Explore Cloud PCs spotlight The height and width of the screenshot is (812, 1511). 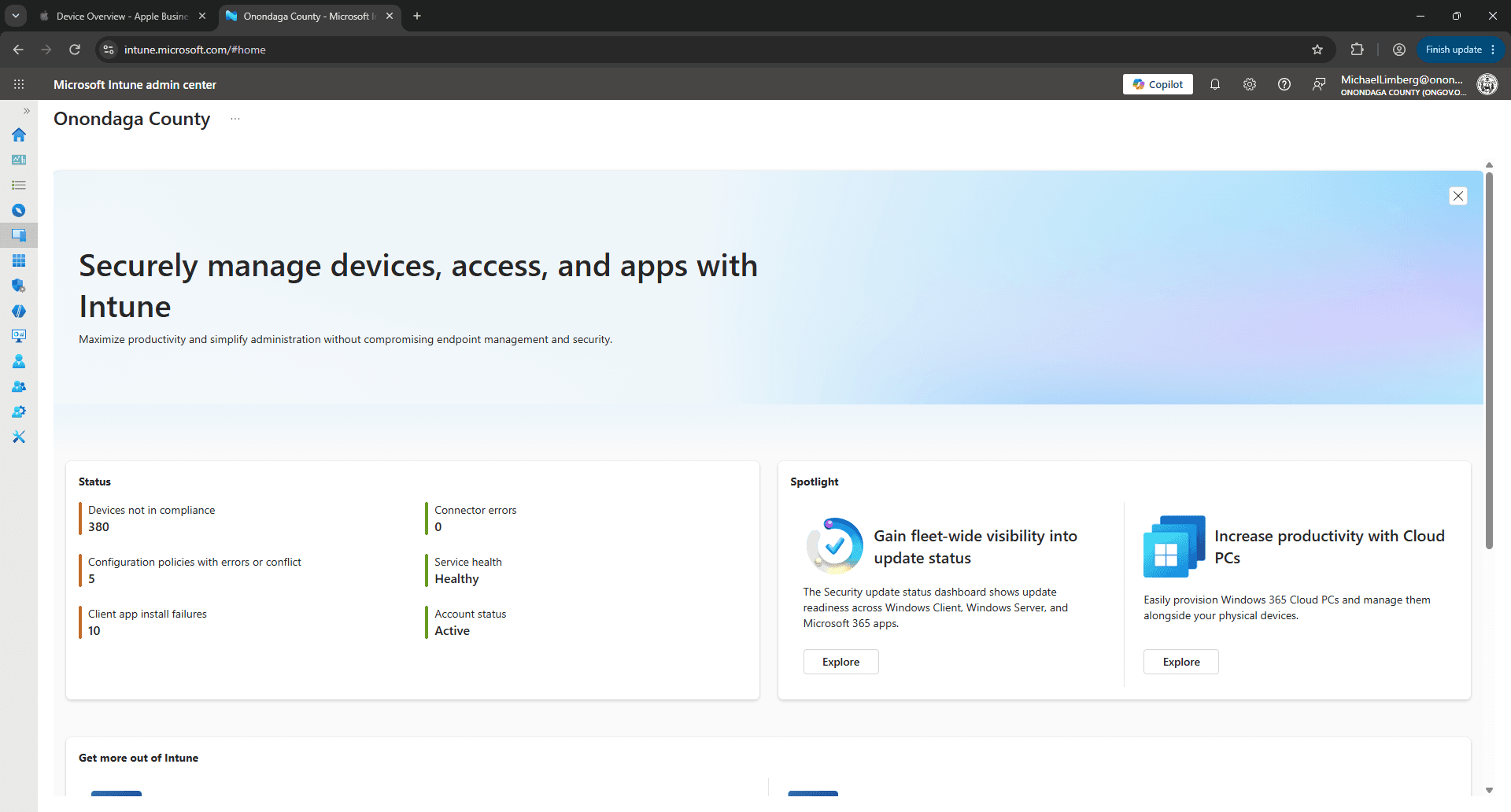click(1181, 662)
